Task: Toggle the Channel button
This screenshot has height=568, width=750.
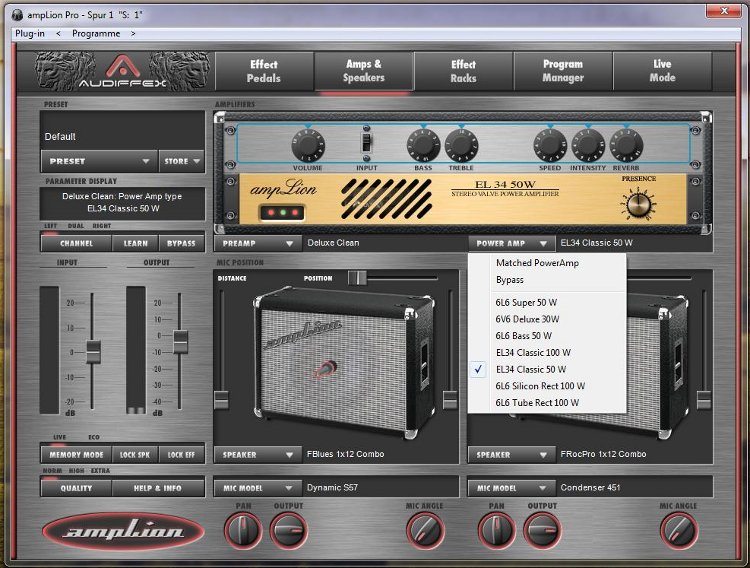Action: click(x=77, y=243)
